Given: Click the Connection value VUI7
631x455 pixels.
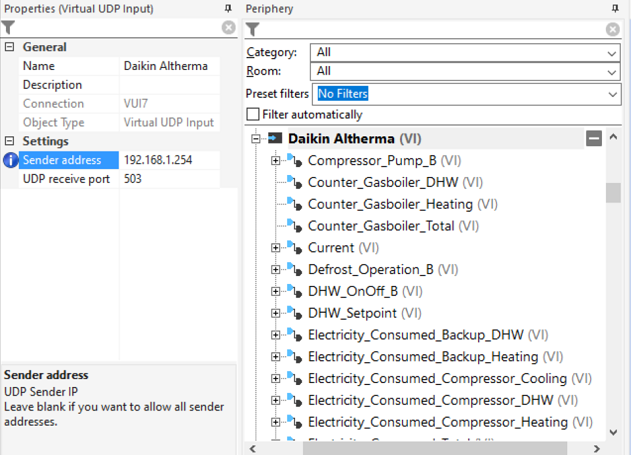Looking at the screenshot, I should [x=169, y=104].
